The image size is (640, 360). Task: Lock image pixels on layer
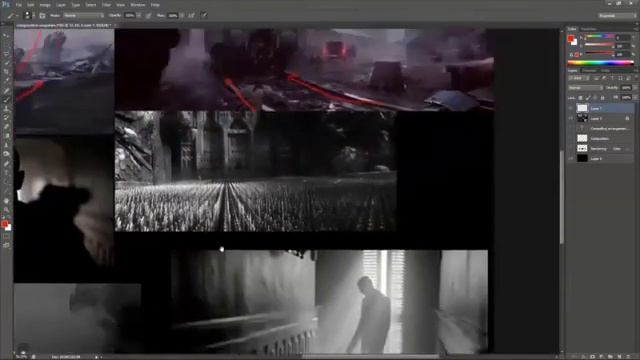[x=588, y=98]
